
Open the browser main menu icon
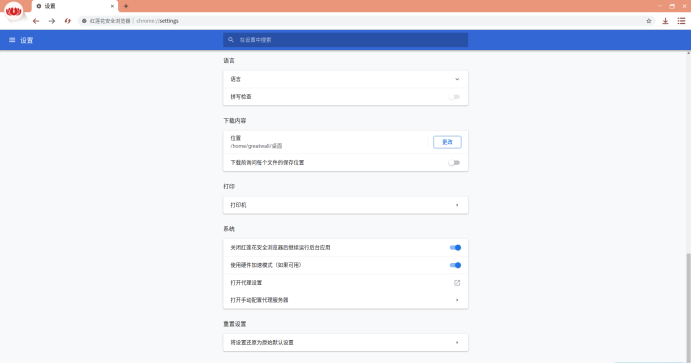pyautogui.click(x=681, y=21)
